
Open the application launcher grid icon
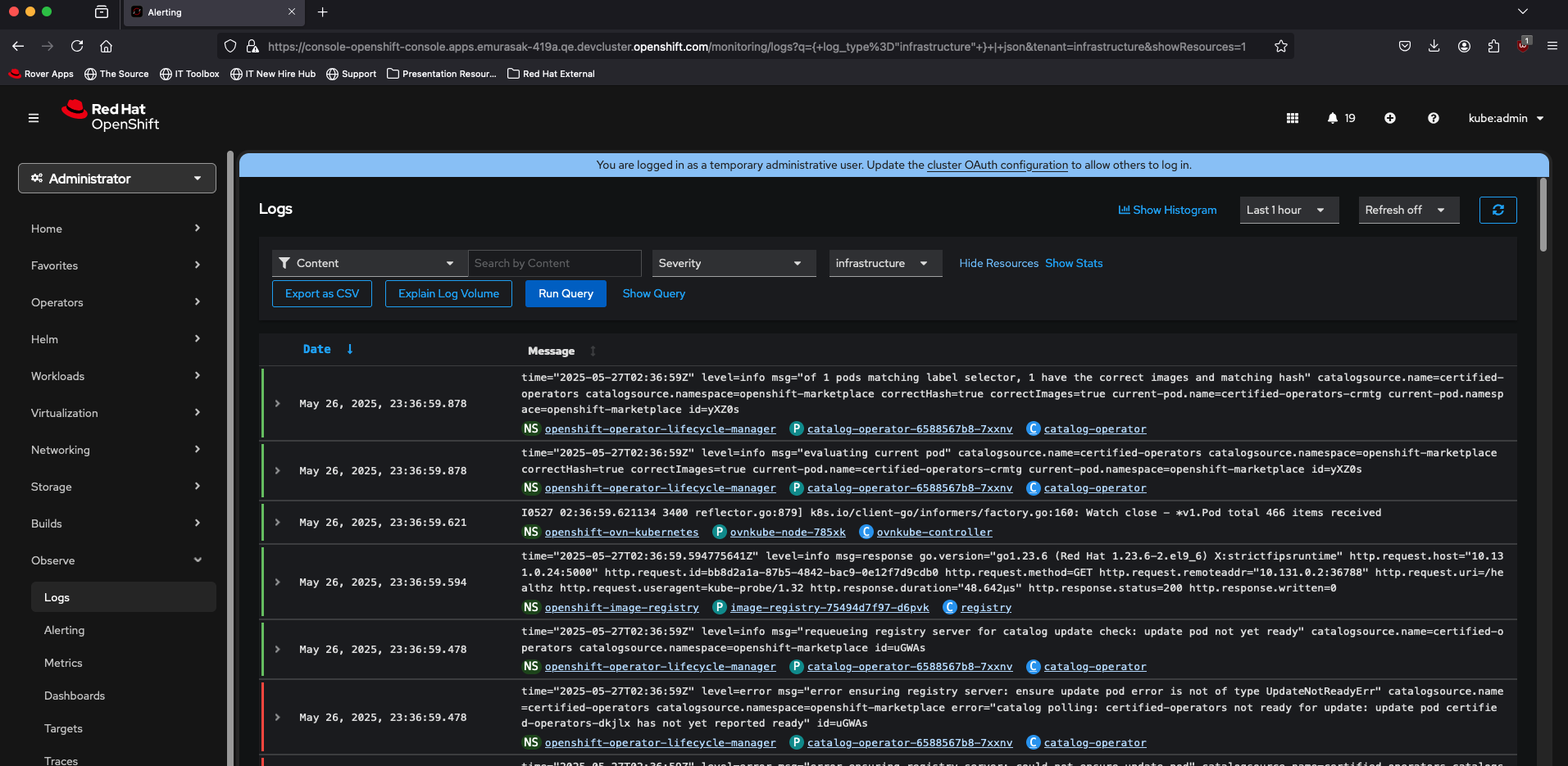coord(1293,118)
